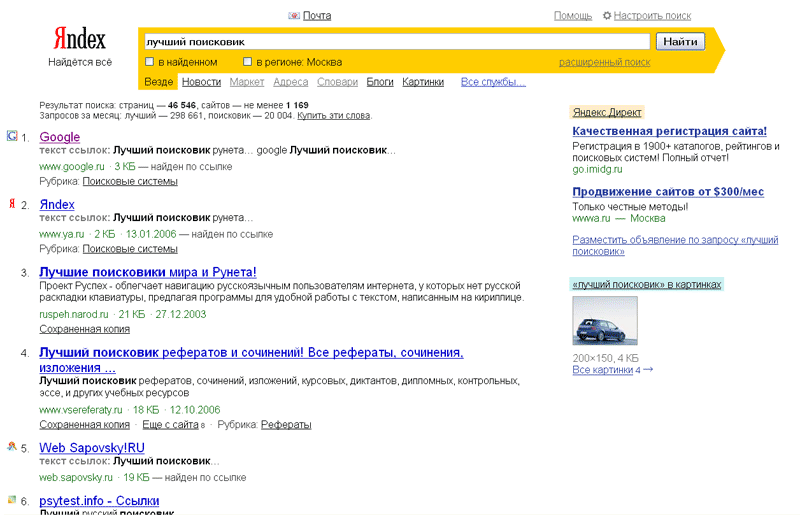Click the web.sapovsky.ru URL text
The height and width of the screenshot is (515, 800).
coord(76,477)
